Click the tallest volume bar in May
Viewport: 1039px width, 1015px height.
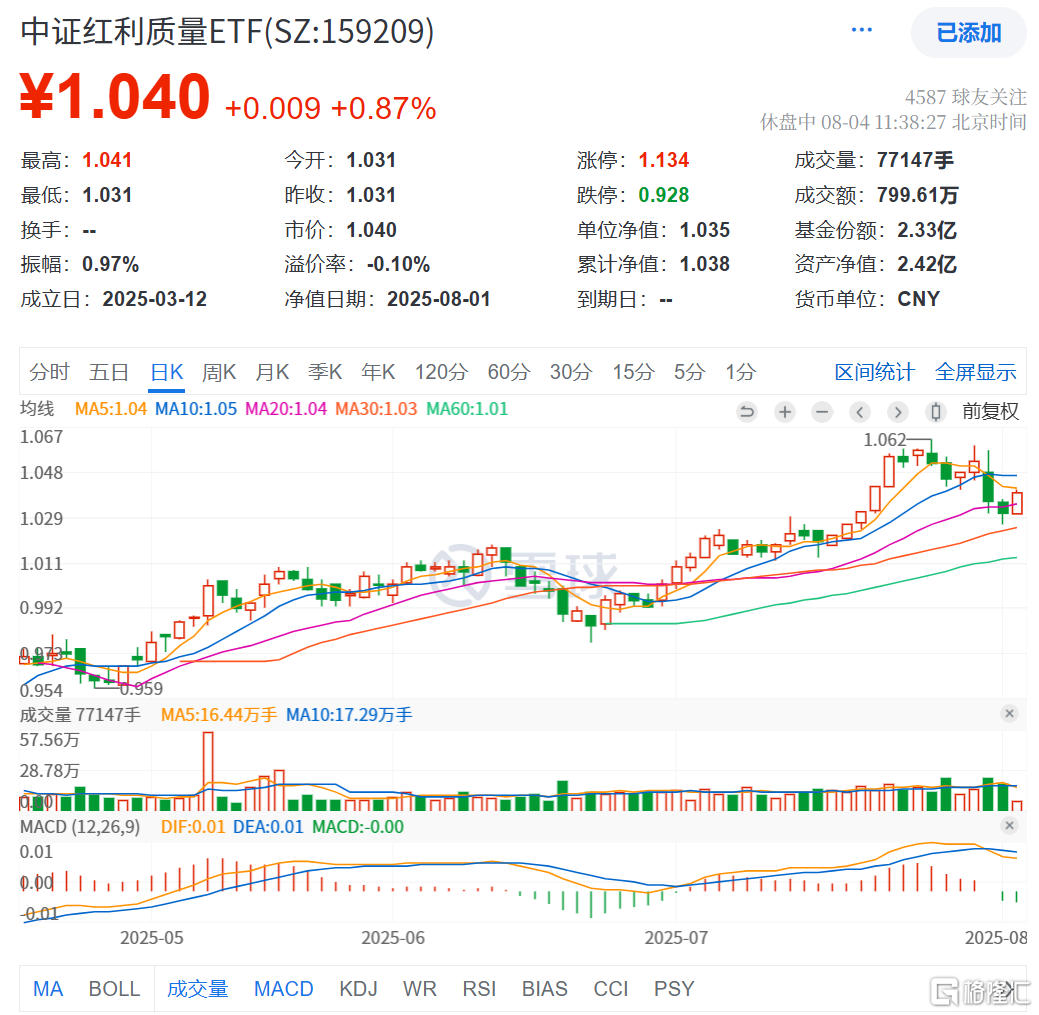tap(208, 771)
